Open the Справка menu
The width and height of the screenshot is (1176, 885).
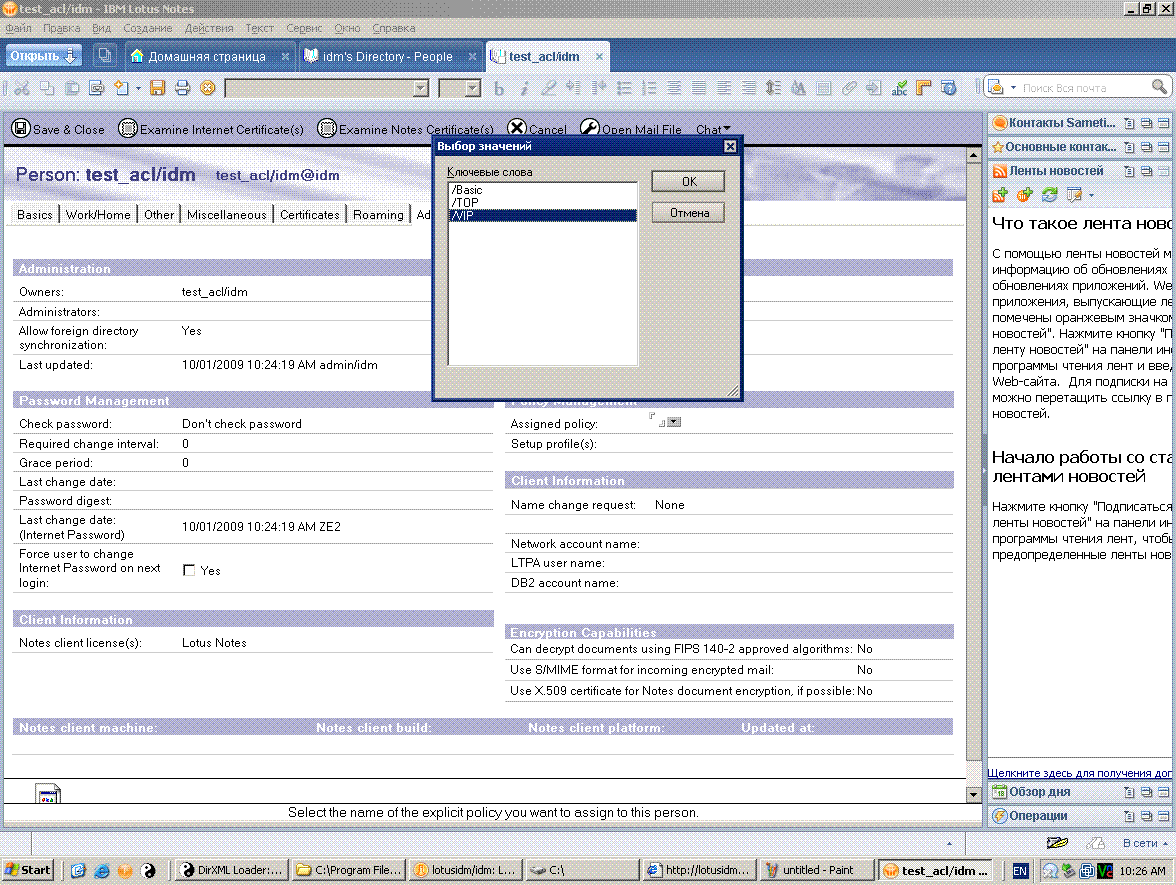[394, 28]
